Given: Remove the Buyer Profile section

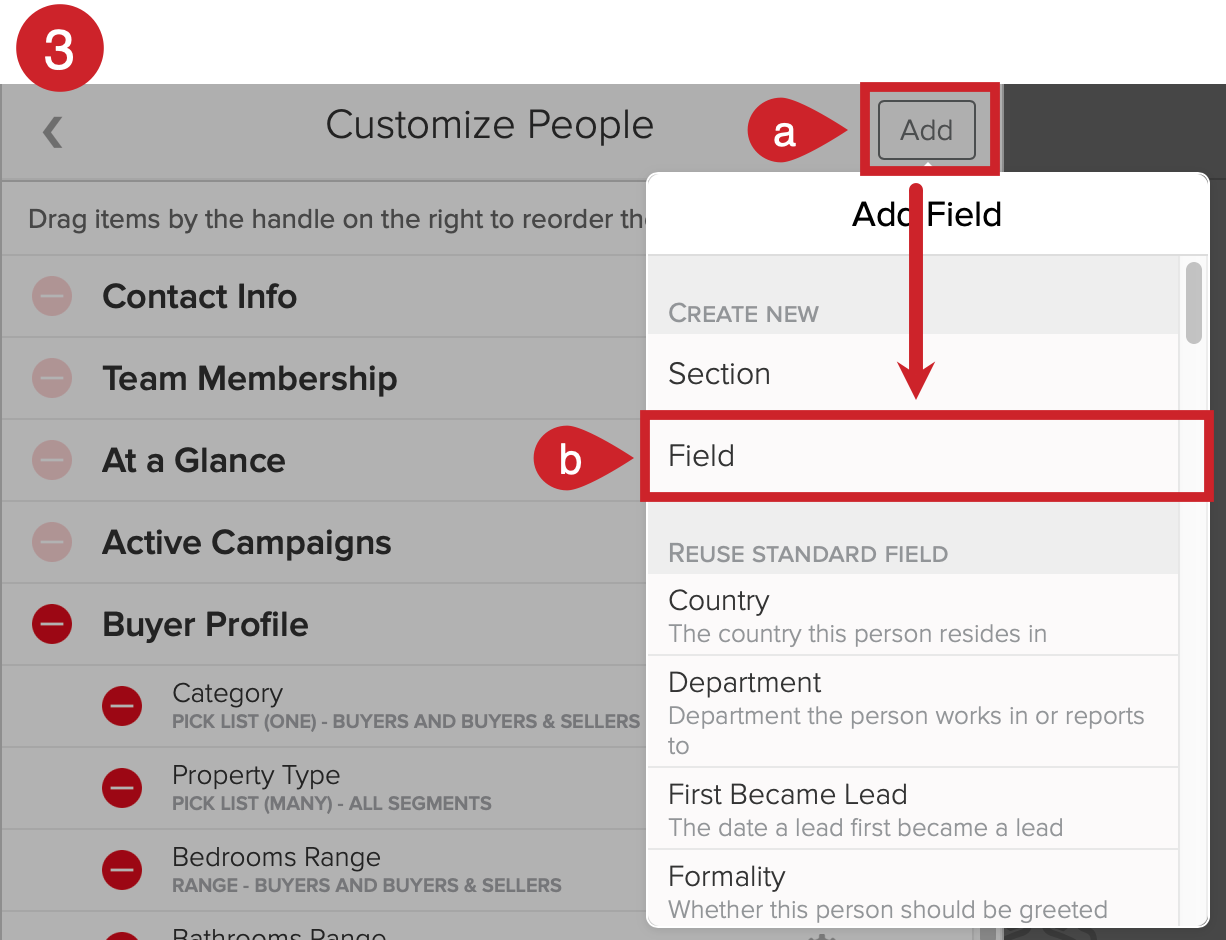Looking at the screenshot, I should pos(52,624).
